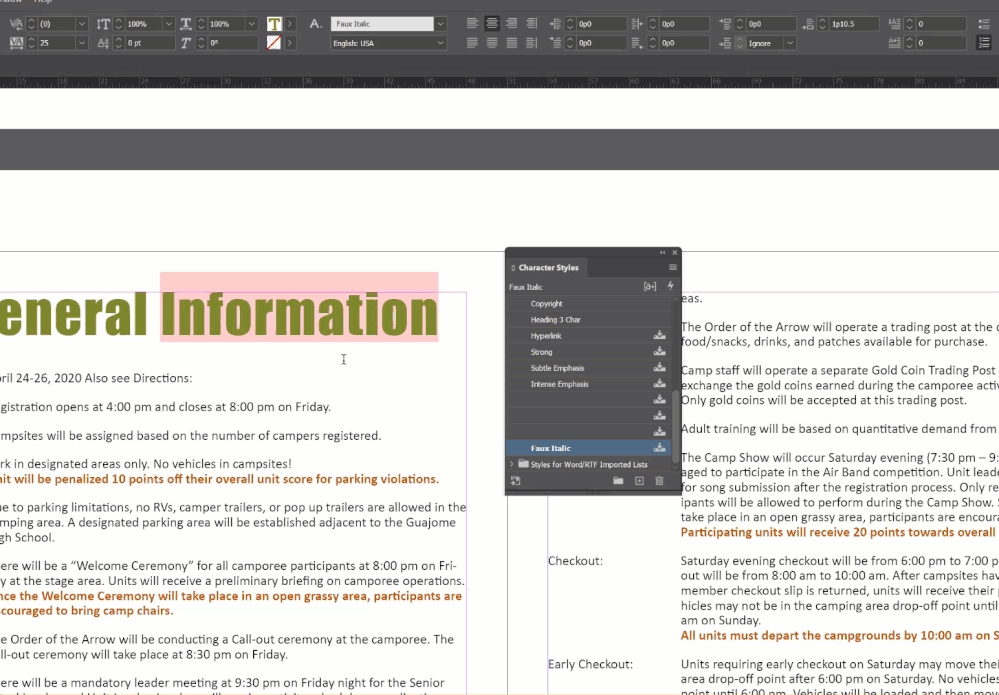This screenshot has height=695, width=999.
Task: Open the horizontal scale dropdown
Action: pos(253,24)
